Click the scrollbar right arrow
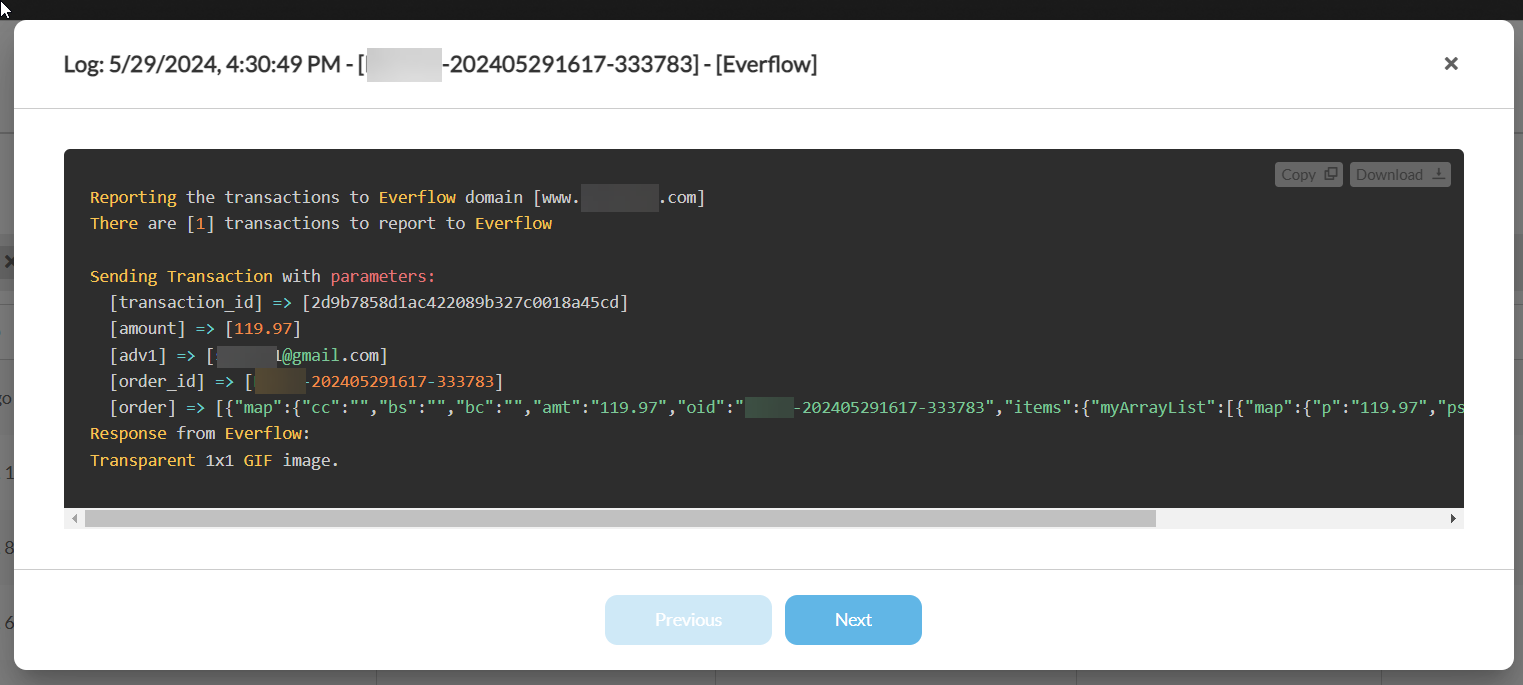The width and height of the screenshot is (1523, 685). [x=1454, y=519]
